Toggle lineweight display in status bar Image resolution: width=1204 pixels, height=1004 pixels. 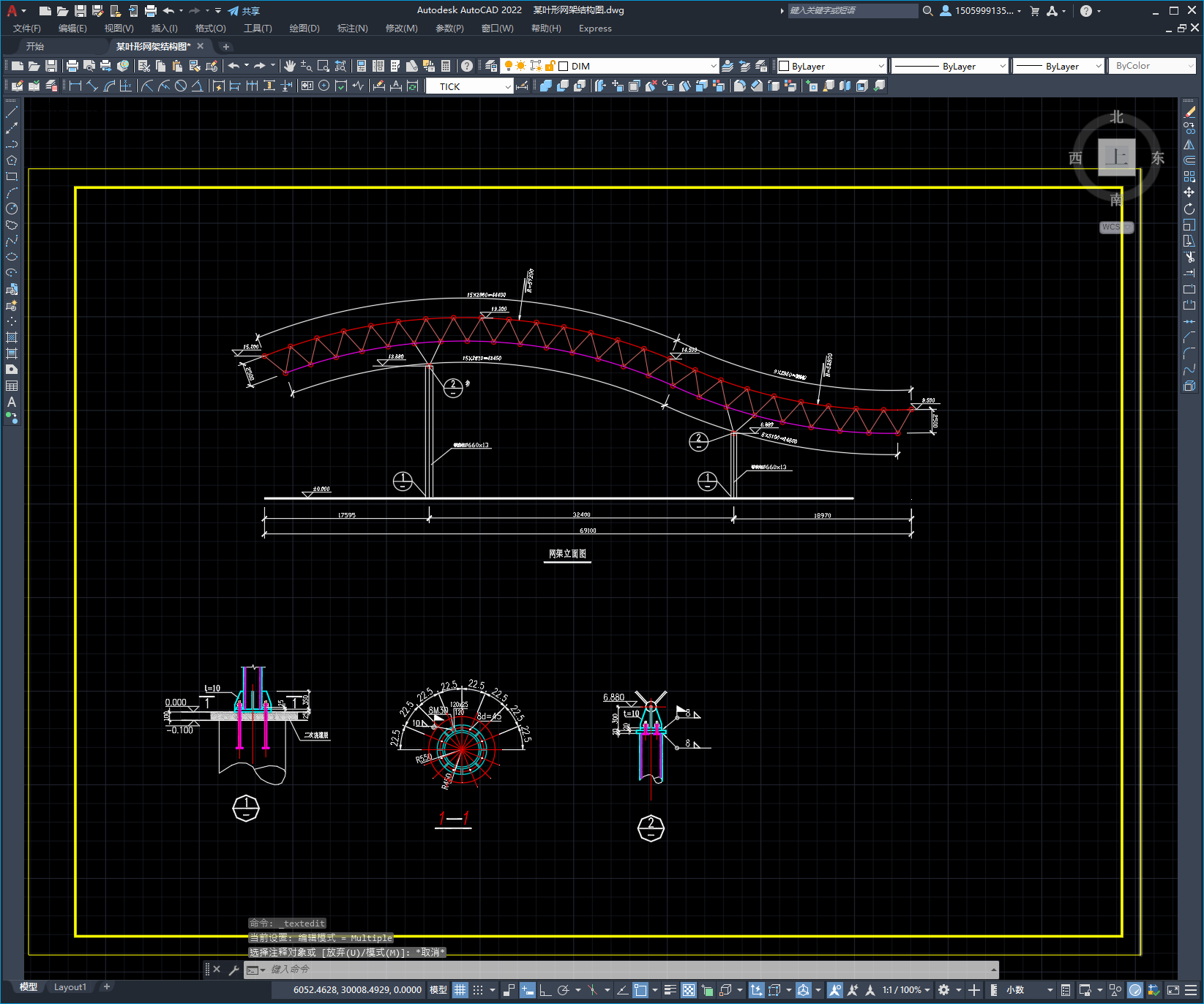click(670, 990)
